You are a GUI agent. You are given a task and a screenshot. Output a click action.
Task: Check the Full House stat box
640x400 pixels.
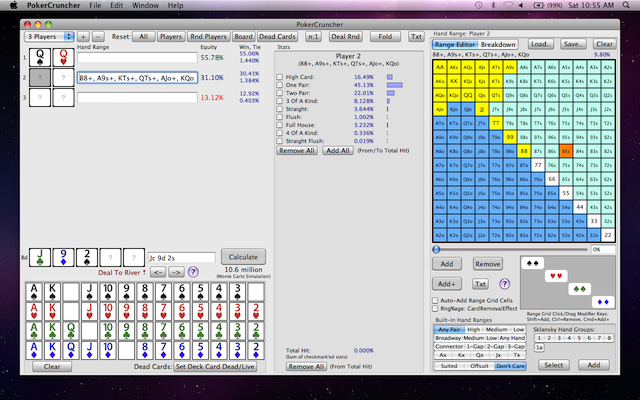[x=280, y=125]
